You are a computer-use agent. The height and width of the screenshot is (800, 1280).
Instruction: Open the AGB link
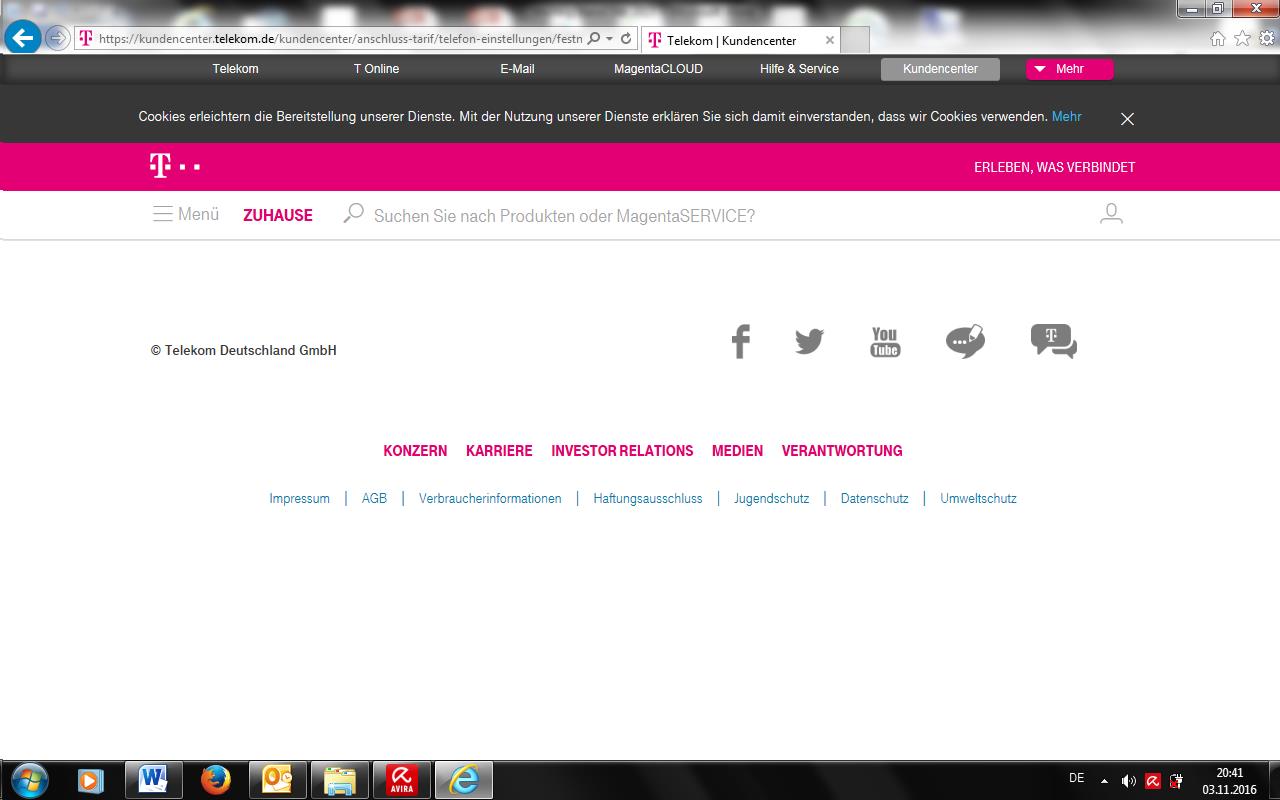374,498
